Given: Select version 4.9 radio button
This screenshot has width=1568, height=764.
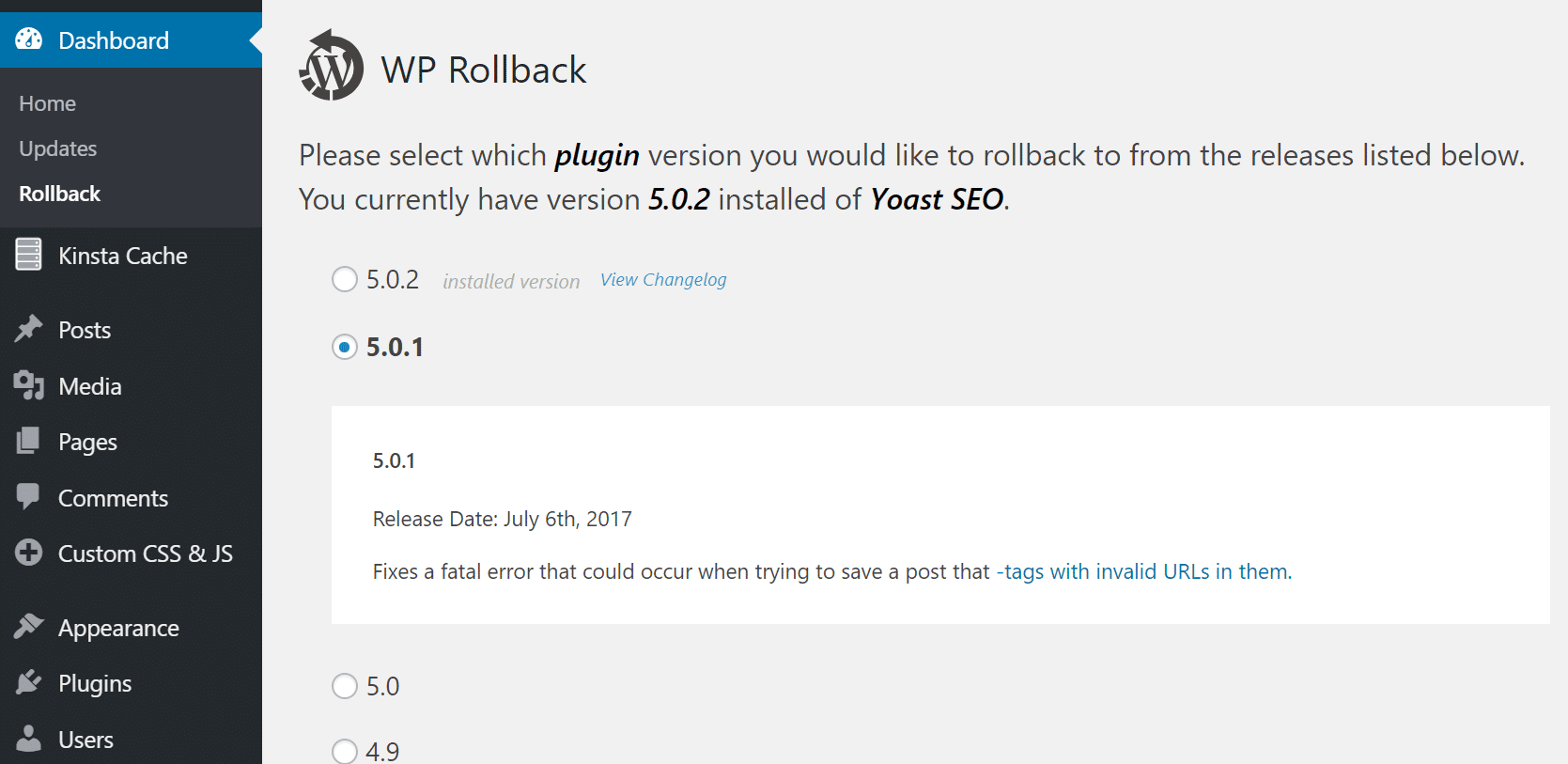Looking at the screenshot, I should [344, 751].
